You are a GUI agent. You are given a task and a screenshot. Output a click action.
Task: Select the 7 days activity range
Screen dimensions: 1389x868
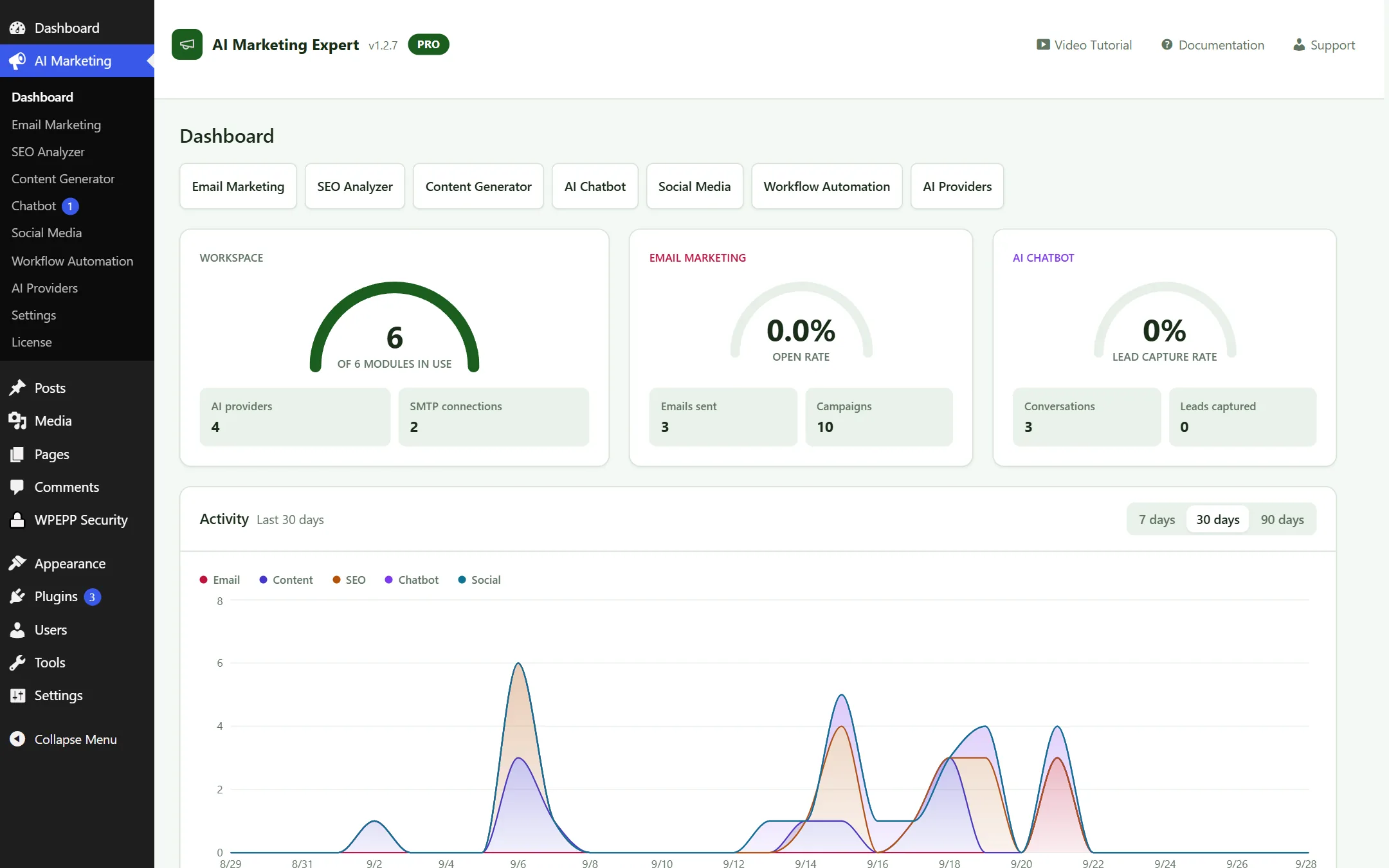click(x=1156, y=520)
